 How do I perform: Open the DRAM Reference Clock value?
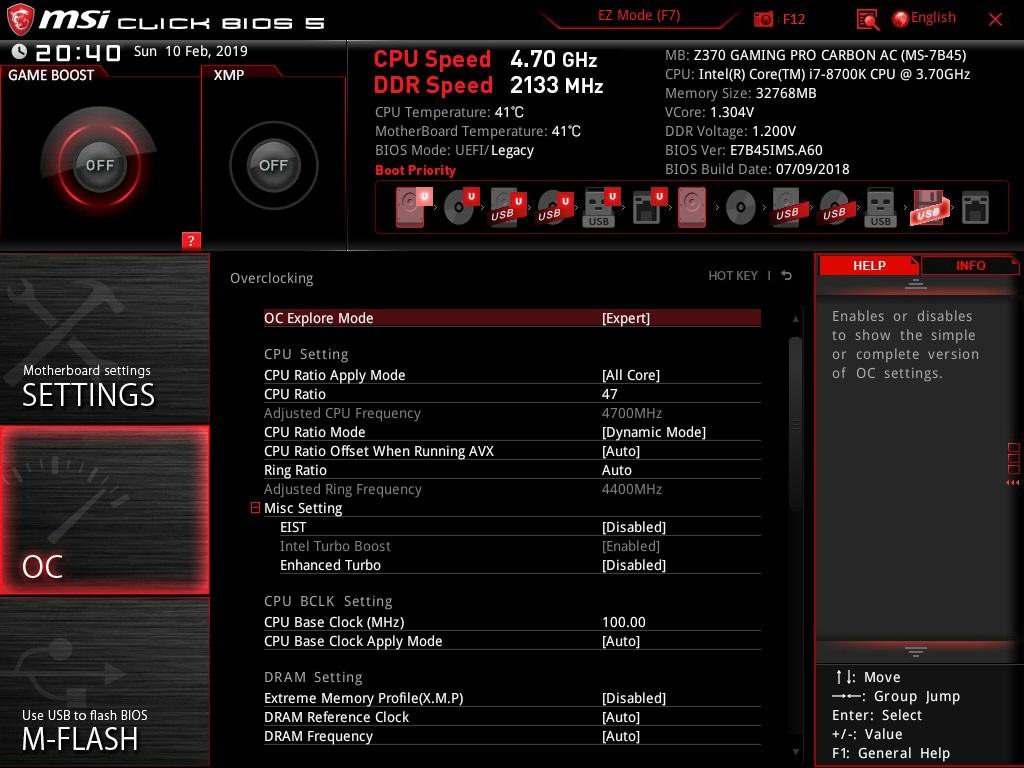(x=621, y=716)
